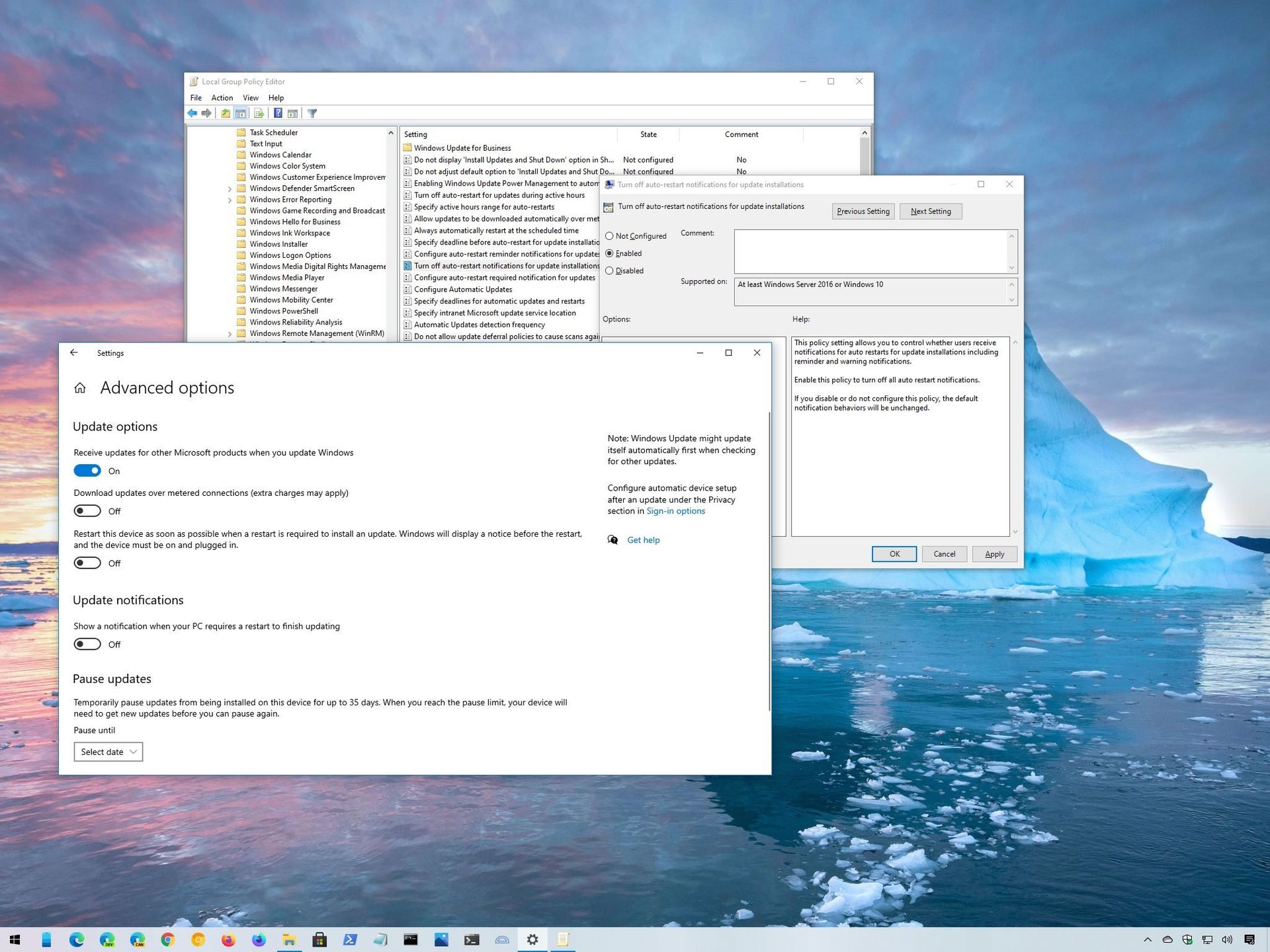This screenshot has width=1270, height=952.
Task: Open the Select date dropdown under Pause updates
Action: (108, 752)
